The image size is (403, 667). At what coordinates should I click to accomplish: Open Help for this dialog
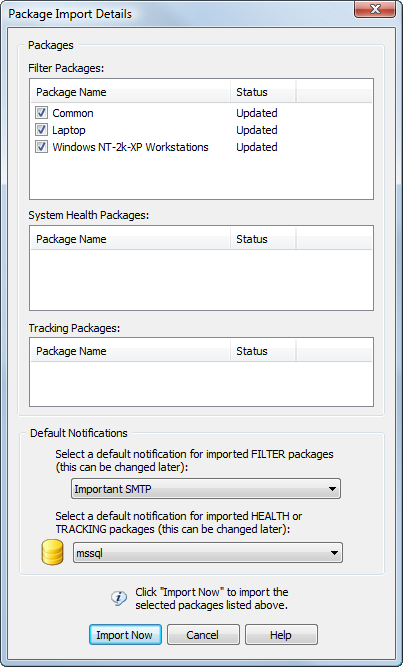pos(281,635)
